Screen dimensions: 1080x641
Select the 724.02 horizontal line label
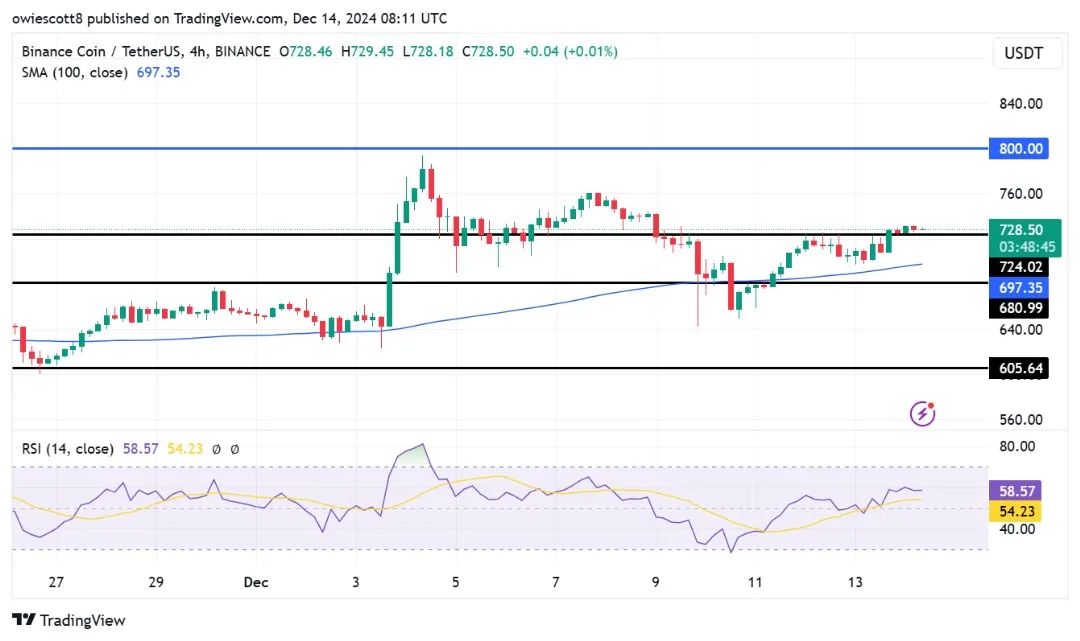(x=1019, y=267)
